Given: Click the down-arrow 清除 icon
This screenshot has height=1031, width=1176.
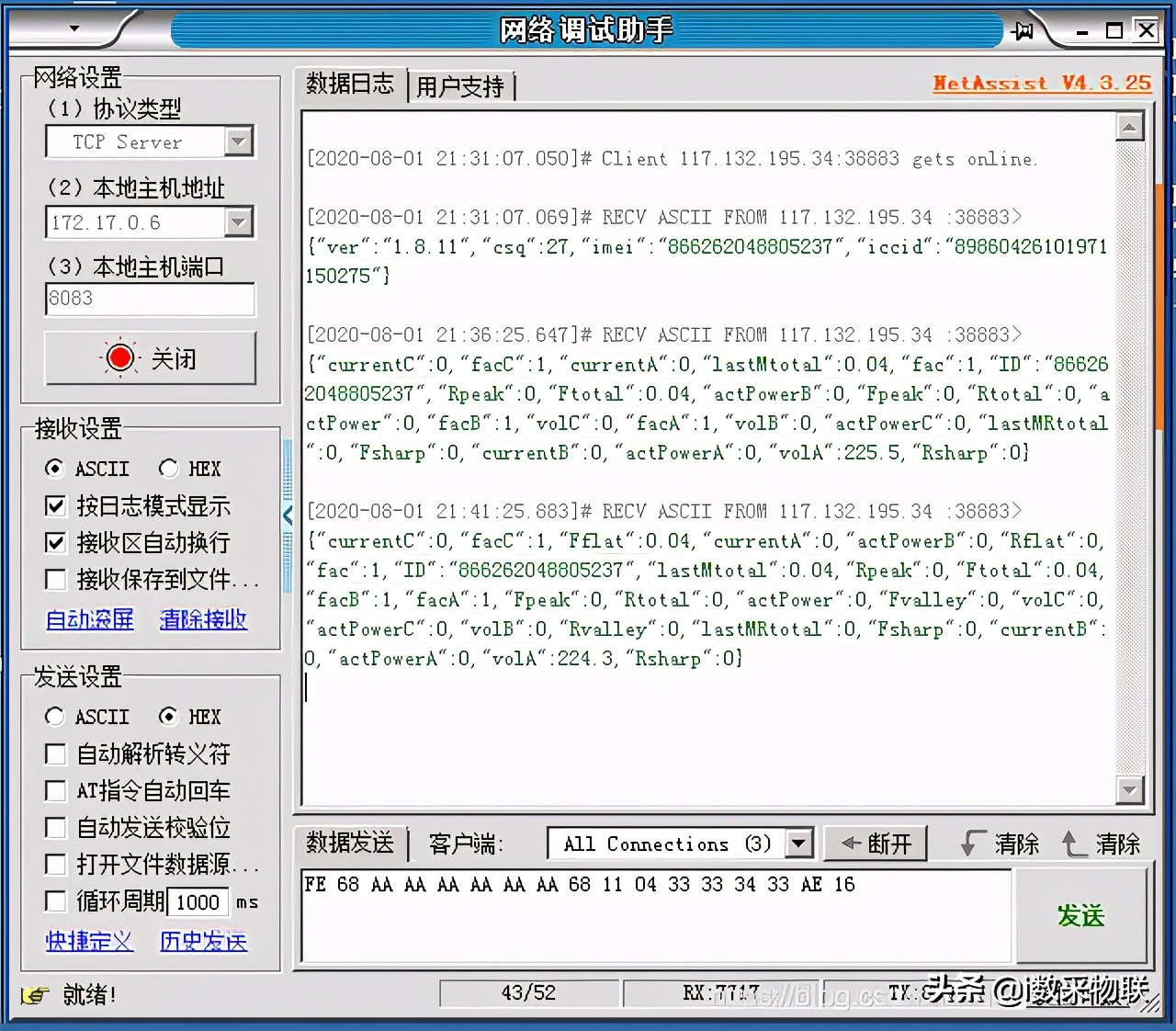Looking at the screenshot, I should coord(974,844).
